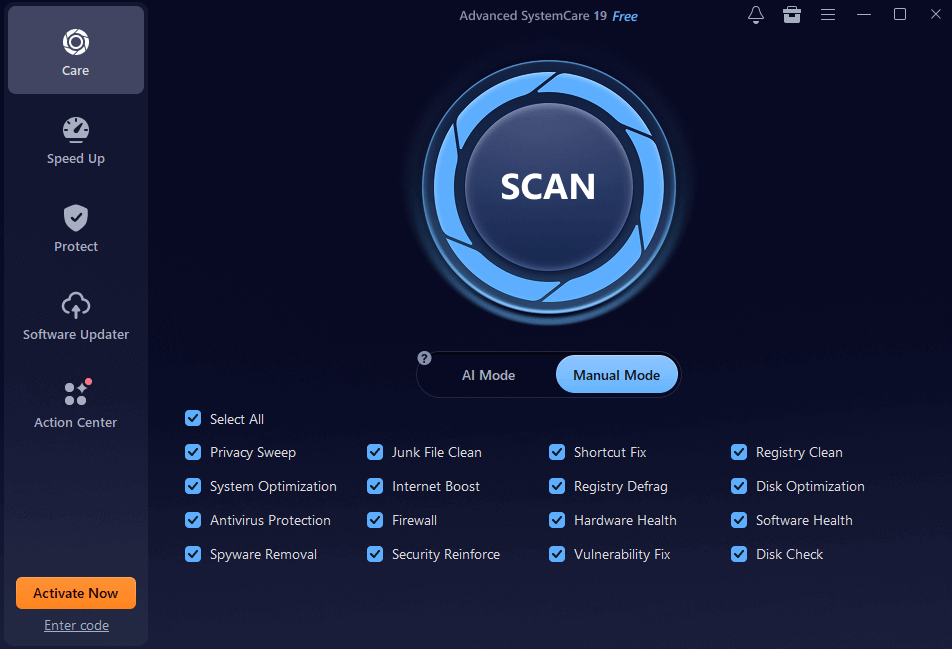
Task: Open the notifications bell
Action: click(755, 15)
